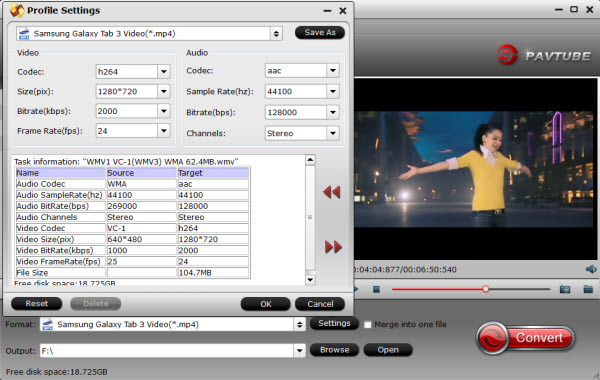Viewport: 600px width, 380px height.
Task: Expand the Format dropdown in main window
Action: pyautogui.click(x=300, y=325)
